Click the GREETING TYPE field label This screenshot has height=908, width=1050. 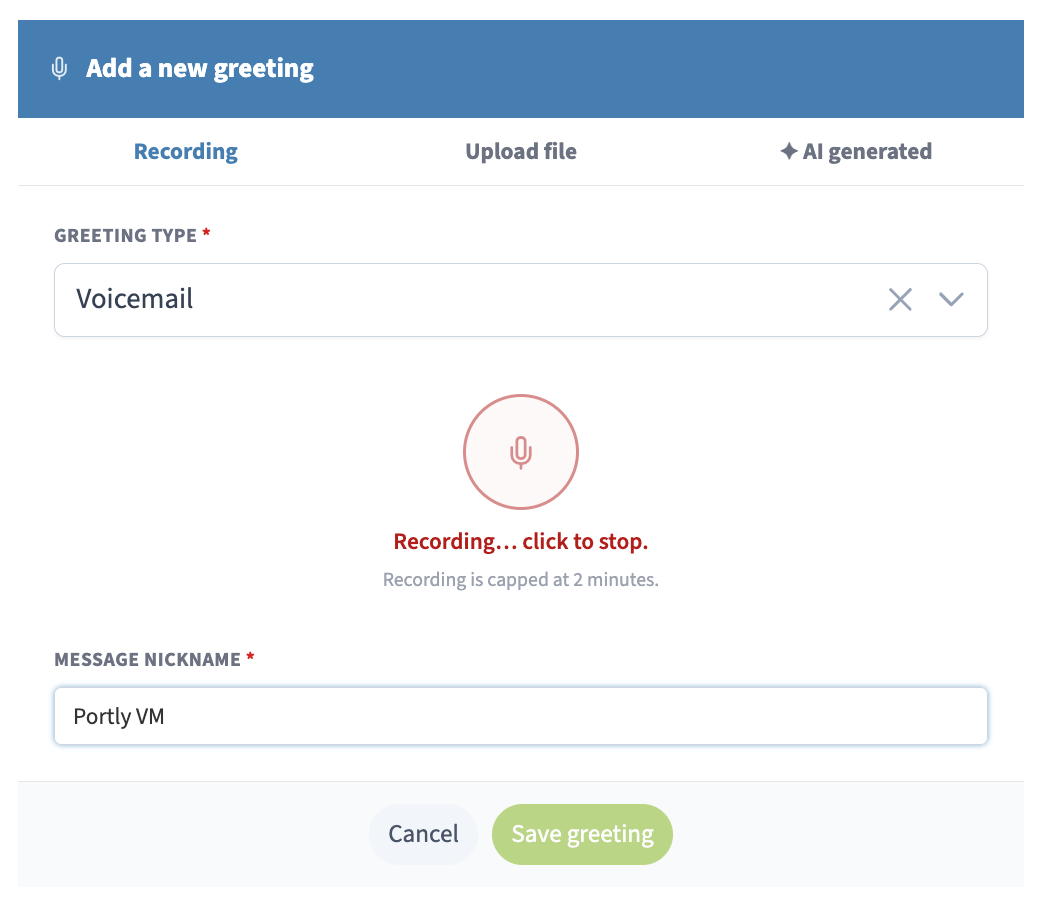[x=125, y=236]
